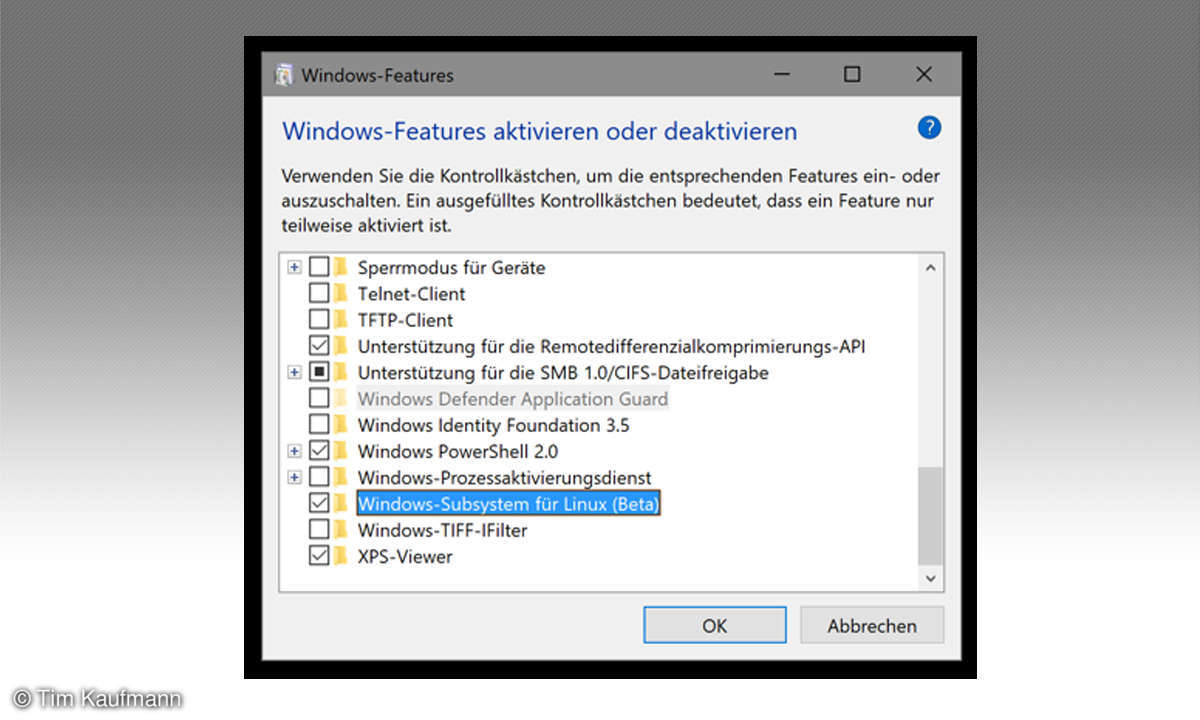Viewport: 1200px width, 720px height.
Task: Open the blue help question mark icon
Action: 929,127
